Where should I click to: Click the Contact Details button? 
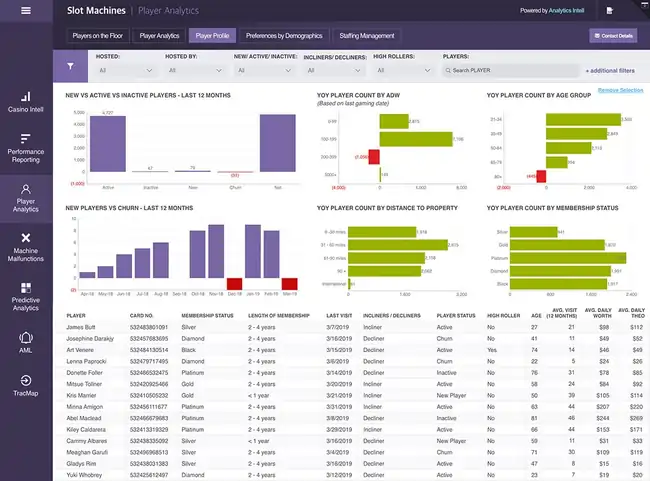coord(613,35)
